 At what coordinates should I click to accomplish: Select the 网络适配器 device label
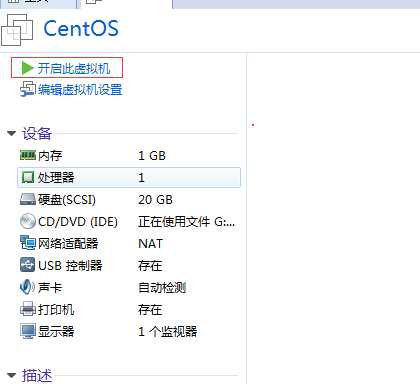tap(68, 243)
